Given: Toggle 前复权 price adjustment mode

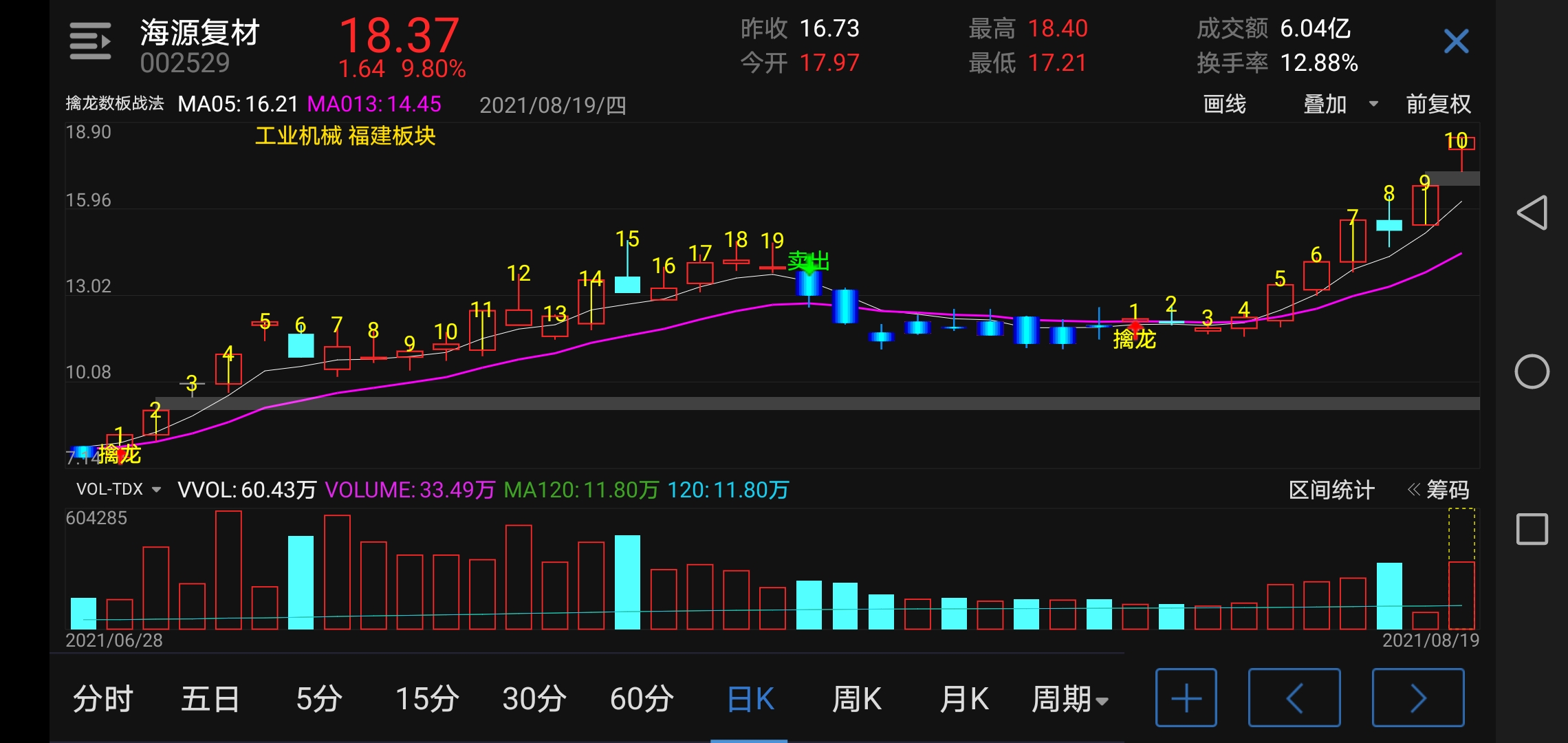Looking at the screenshot, I should point(1438,105).
